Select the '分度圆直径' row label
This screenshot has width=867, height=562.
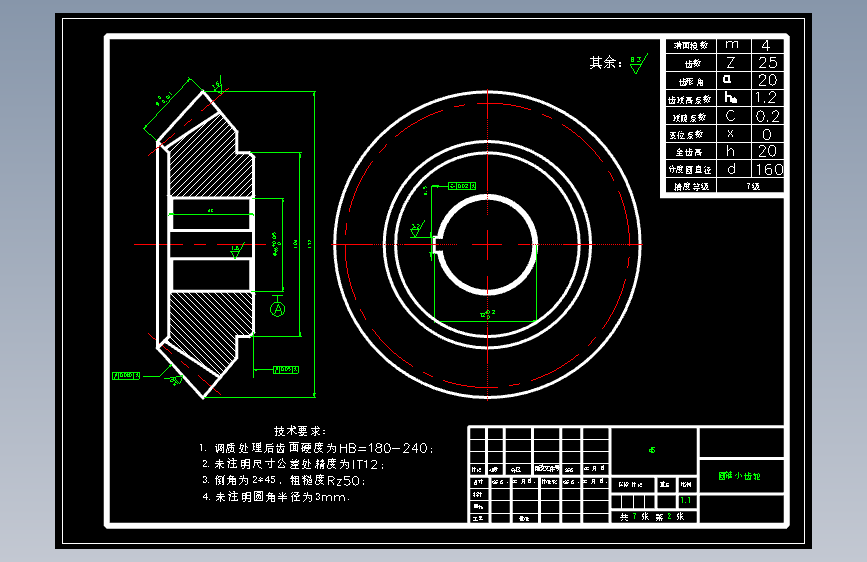tap(690, 169)
